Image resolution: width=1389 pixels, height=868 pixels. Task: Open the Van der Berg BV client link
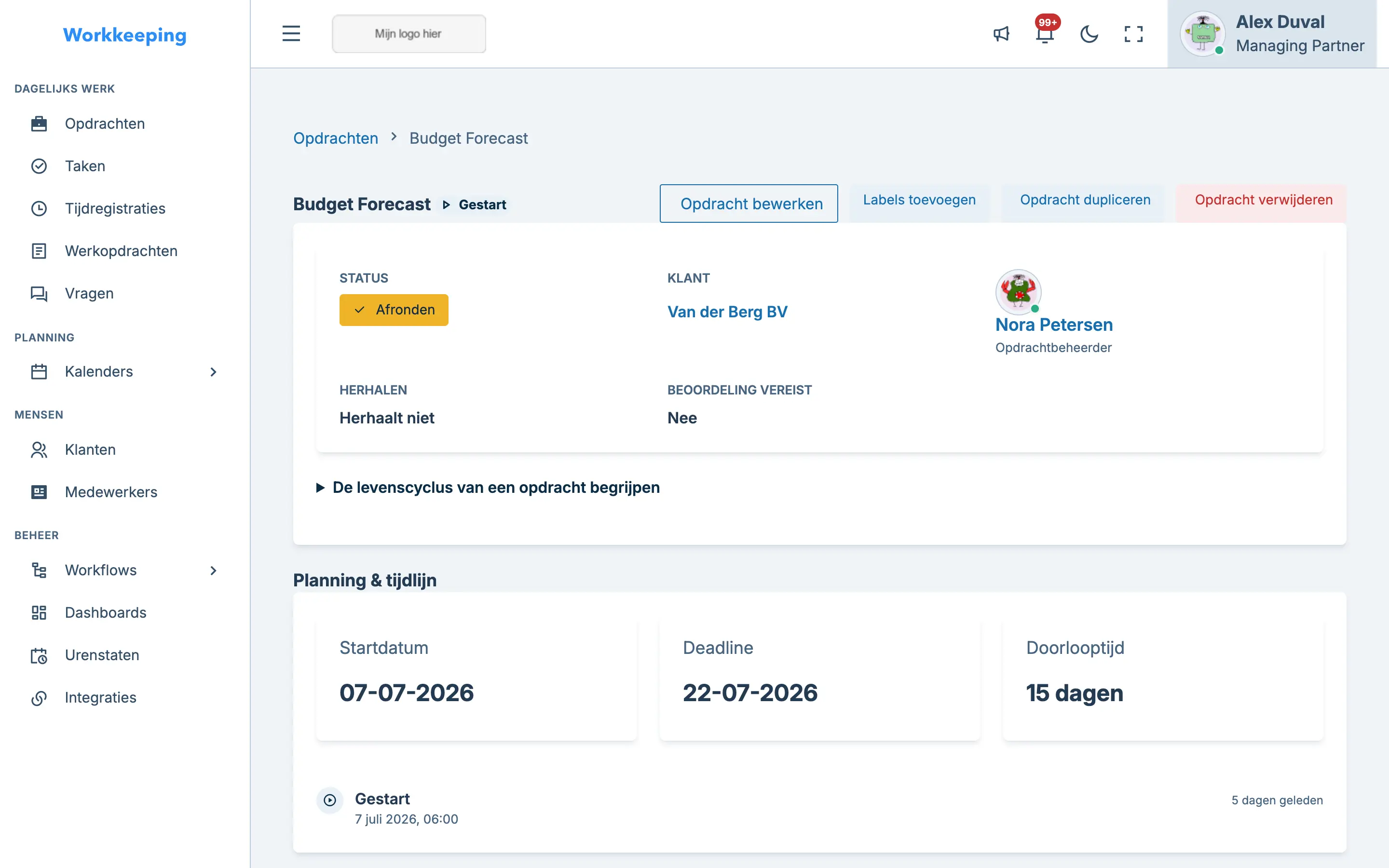pos(727,312)
